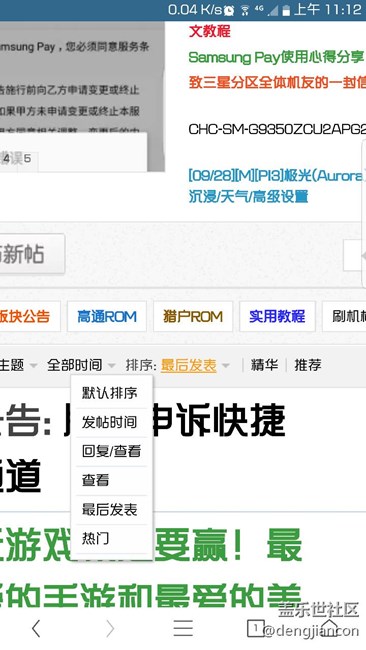Screen dimensions: 366x650
Task: Tap the alarm clock status icon
Action: pyautogui.click(x=229, y=11)
